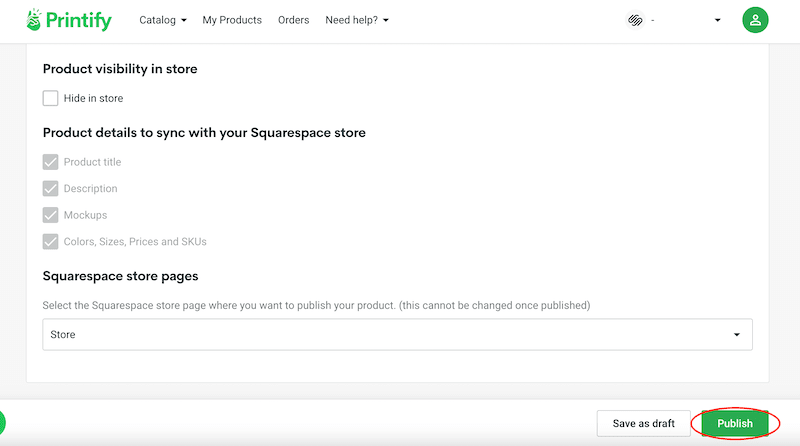Toggle the Product title checkbox
This screenshot has width=800, height=446.
(x=51, y=162)
